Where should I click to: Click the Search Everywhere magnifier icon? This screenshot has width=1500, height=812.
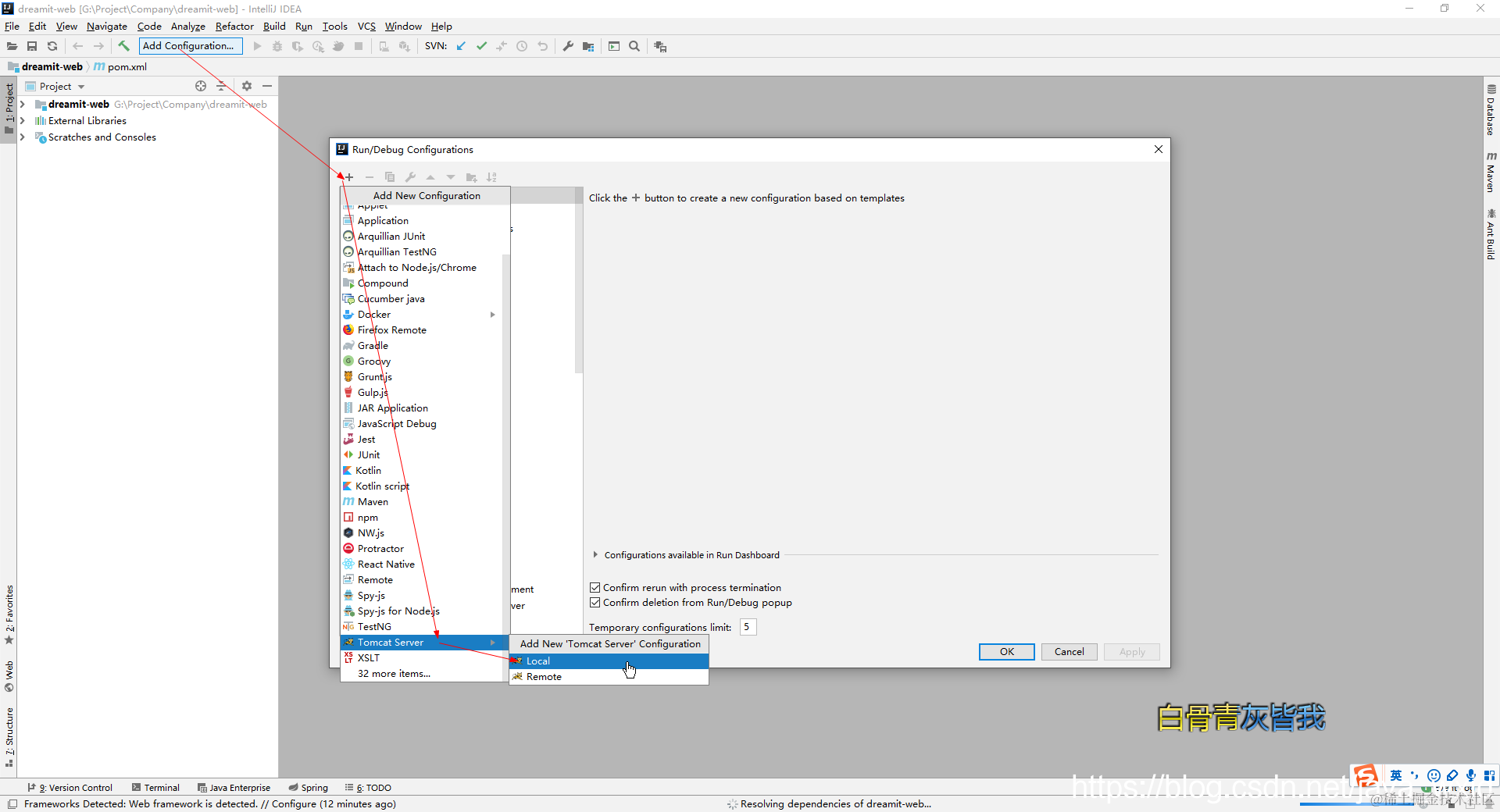coord(634,46)
